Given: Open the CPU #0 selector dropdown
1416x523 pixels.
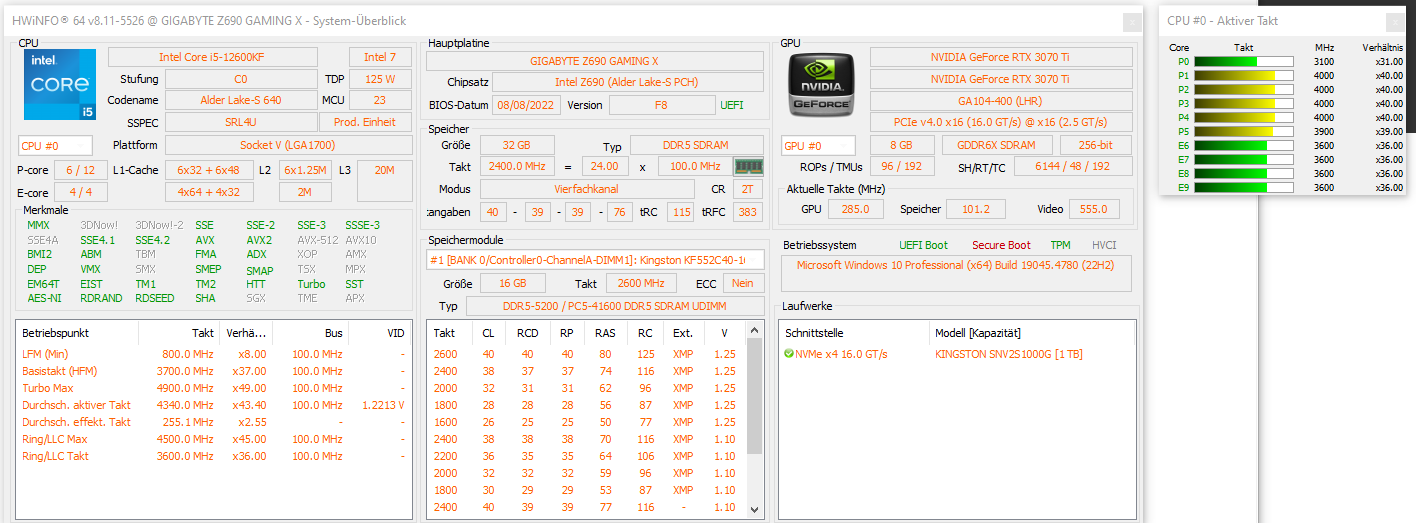Looking at the screenshot, I should point(55,145).
